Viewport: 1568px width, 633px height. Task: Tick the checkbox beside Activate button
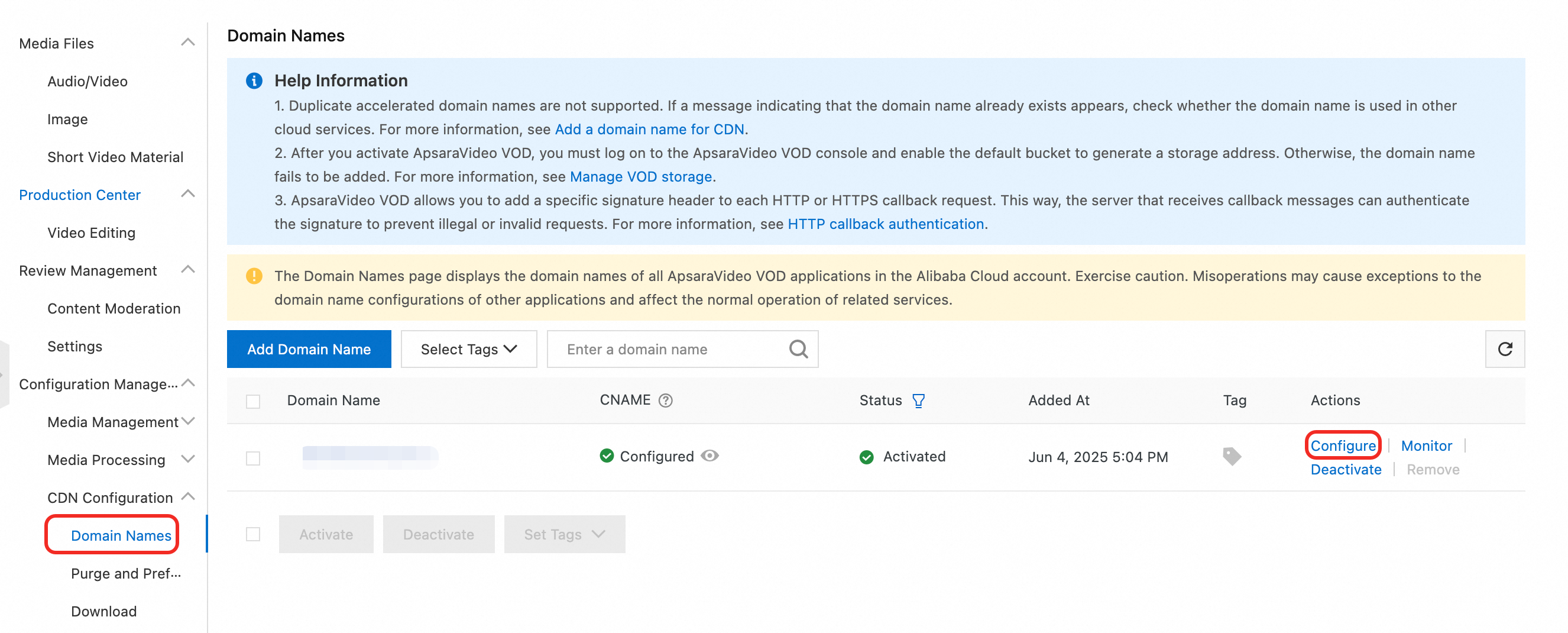tap(252, 534)
